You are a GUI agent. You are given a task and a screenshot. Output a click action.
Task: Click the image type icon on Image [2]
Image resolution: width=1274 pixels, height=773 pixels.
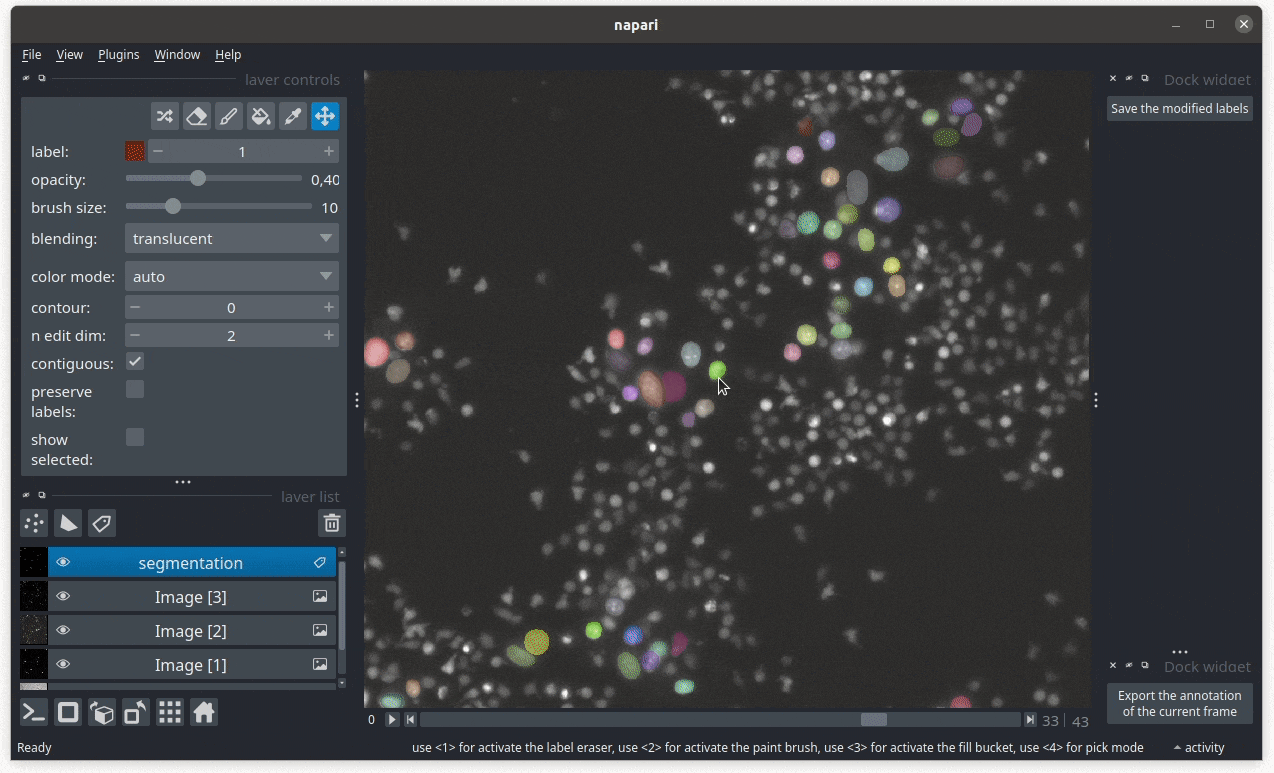[x=320, y=631]
